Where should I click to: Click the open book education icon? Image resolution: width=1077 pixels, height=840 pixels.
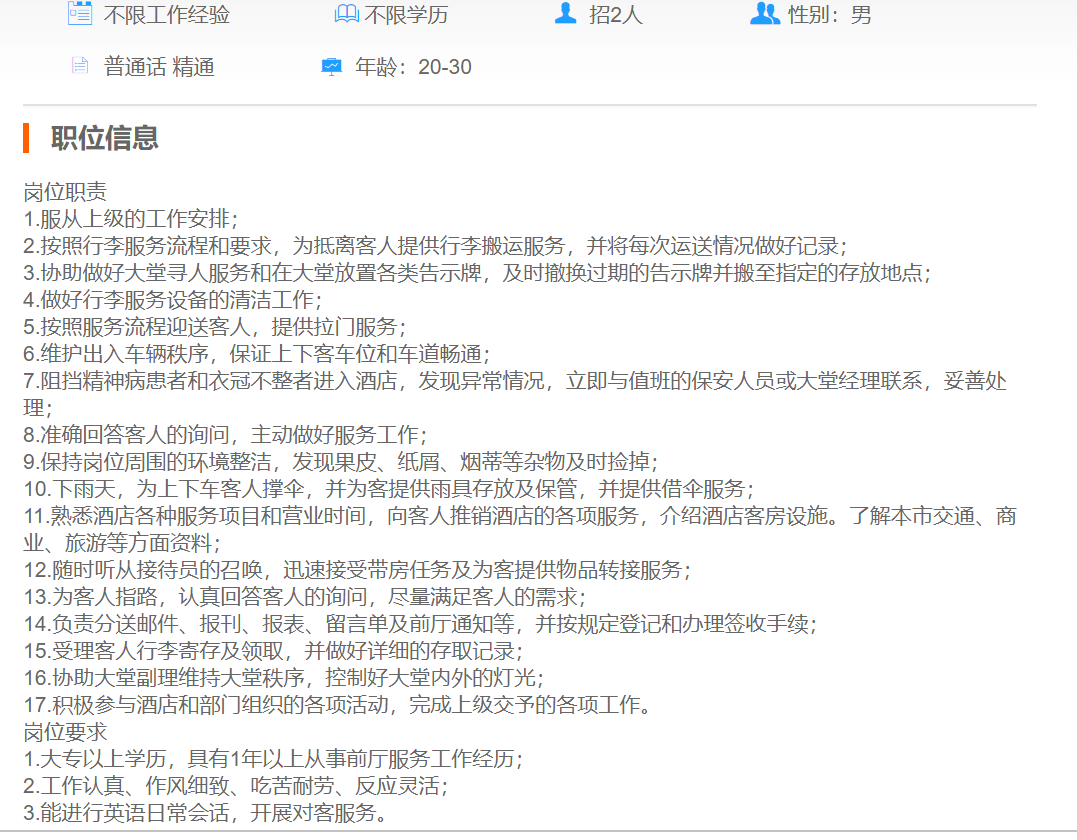[x=346, y=14]
